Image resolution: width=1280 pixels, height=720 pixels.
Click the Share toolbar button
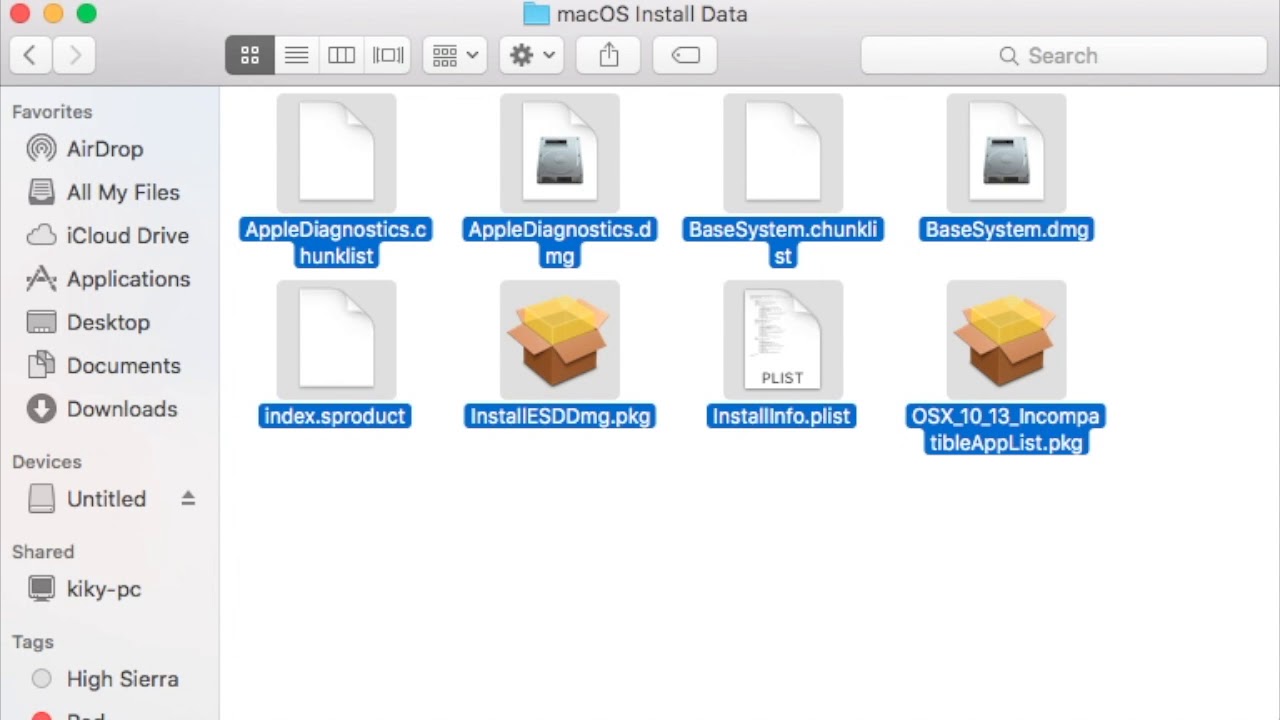coord(609,55)
